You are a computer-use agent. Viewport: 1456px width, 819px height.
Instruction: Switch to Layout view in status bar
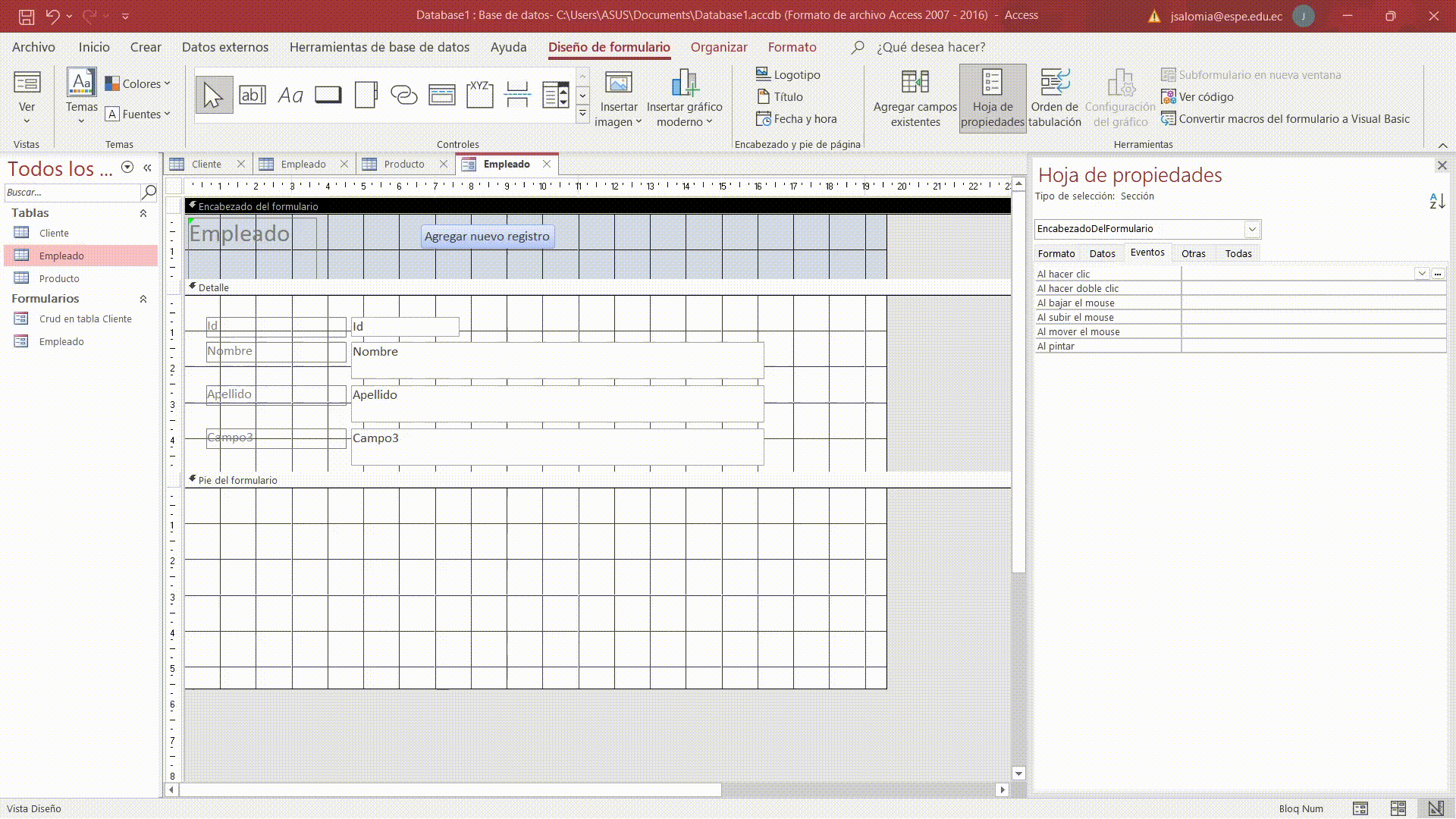tap(1398, 808)
